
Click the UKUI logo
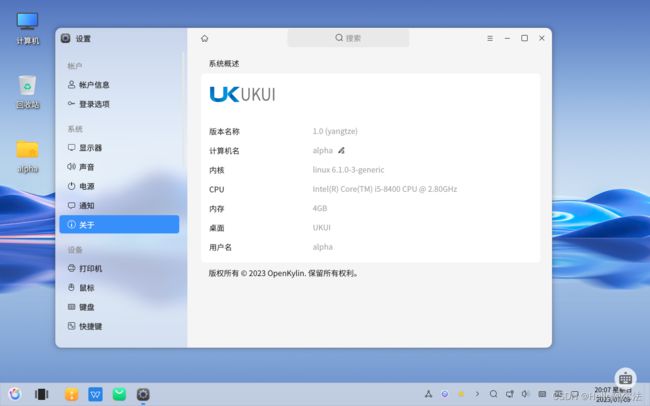click(x=243, y=94)
